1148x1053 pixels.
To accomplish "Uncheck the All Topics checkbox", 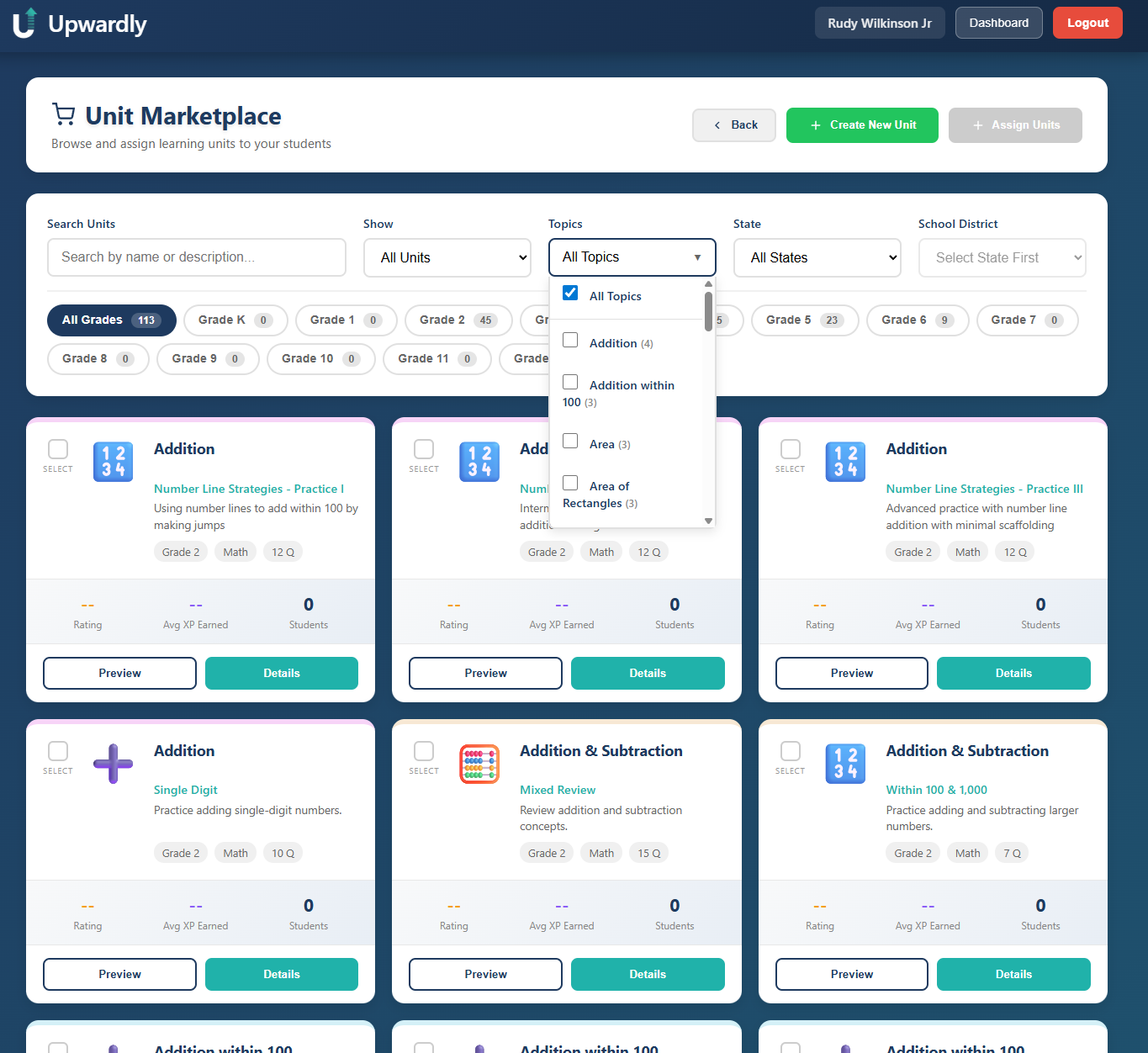I will [570, 293].
